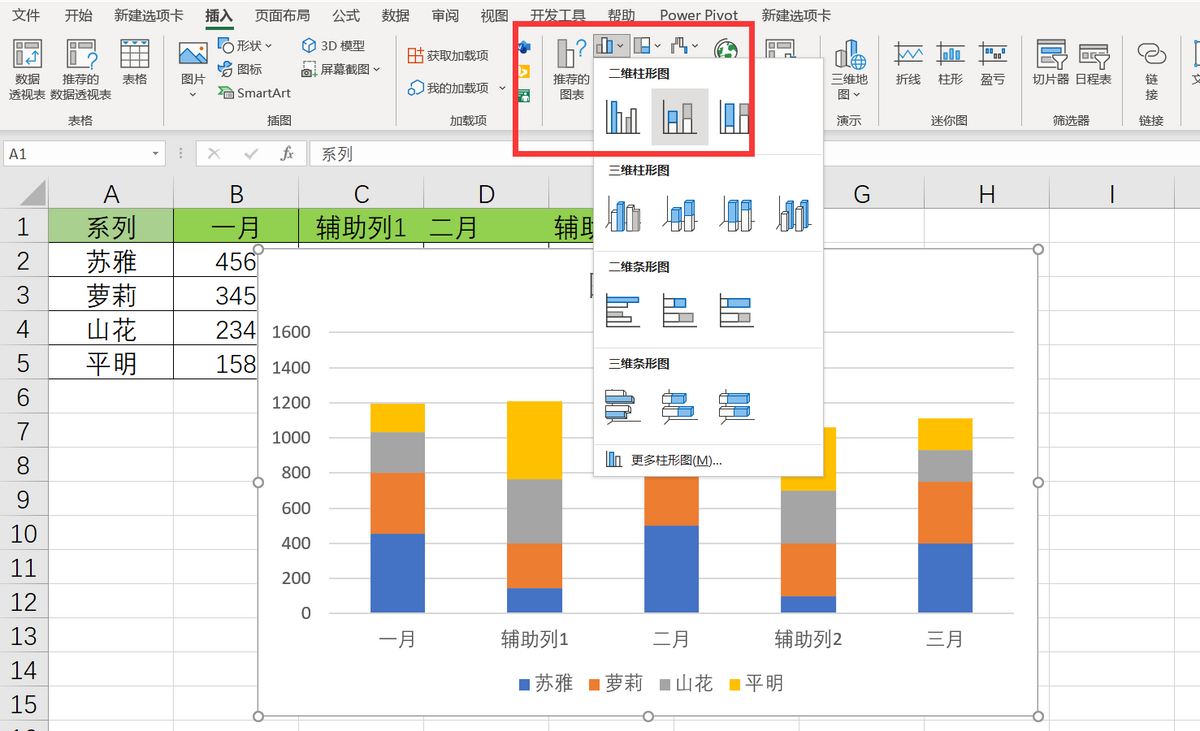1200x731 pixels.
Task: Click the Bing Maps add-in icon
Action: coord(523,71)
